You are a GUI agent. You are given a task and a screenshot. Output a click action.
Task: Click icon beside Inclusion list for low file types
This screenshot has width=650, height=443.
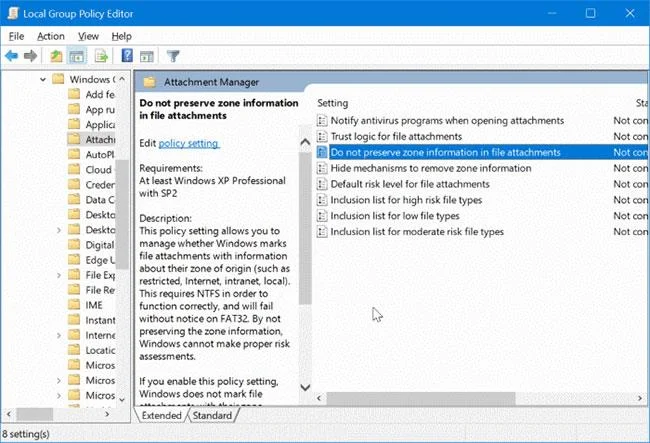[322, 216]
